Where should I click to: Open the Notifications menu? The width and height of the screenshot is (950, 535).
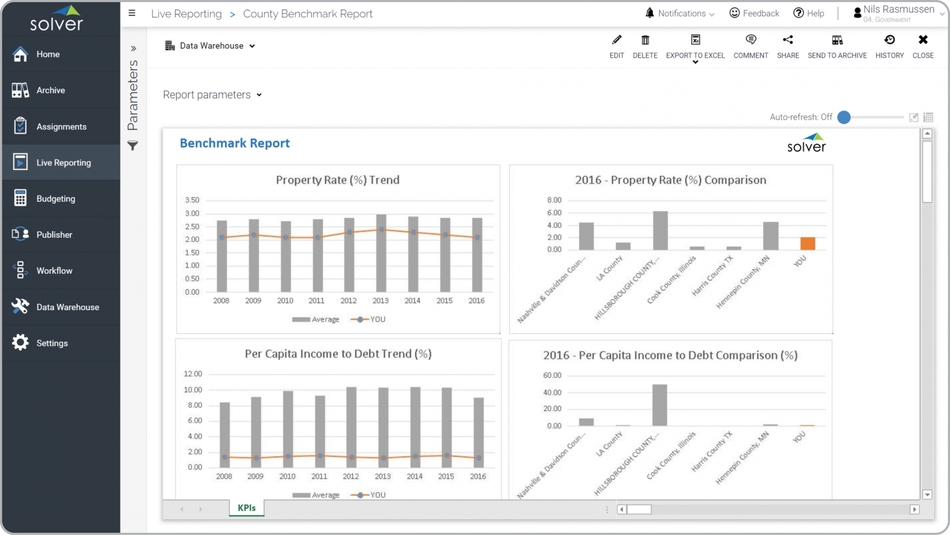click(680, 14)
